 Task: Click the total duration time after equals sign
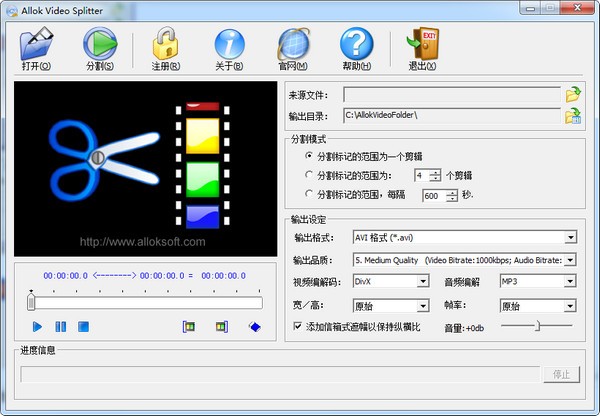pyautogui.click(x=223, y=276)
